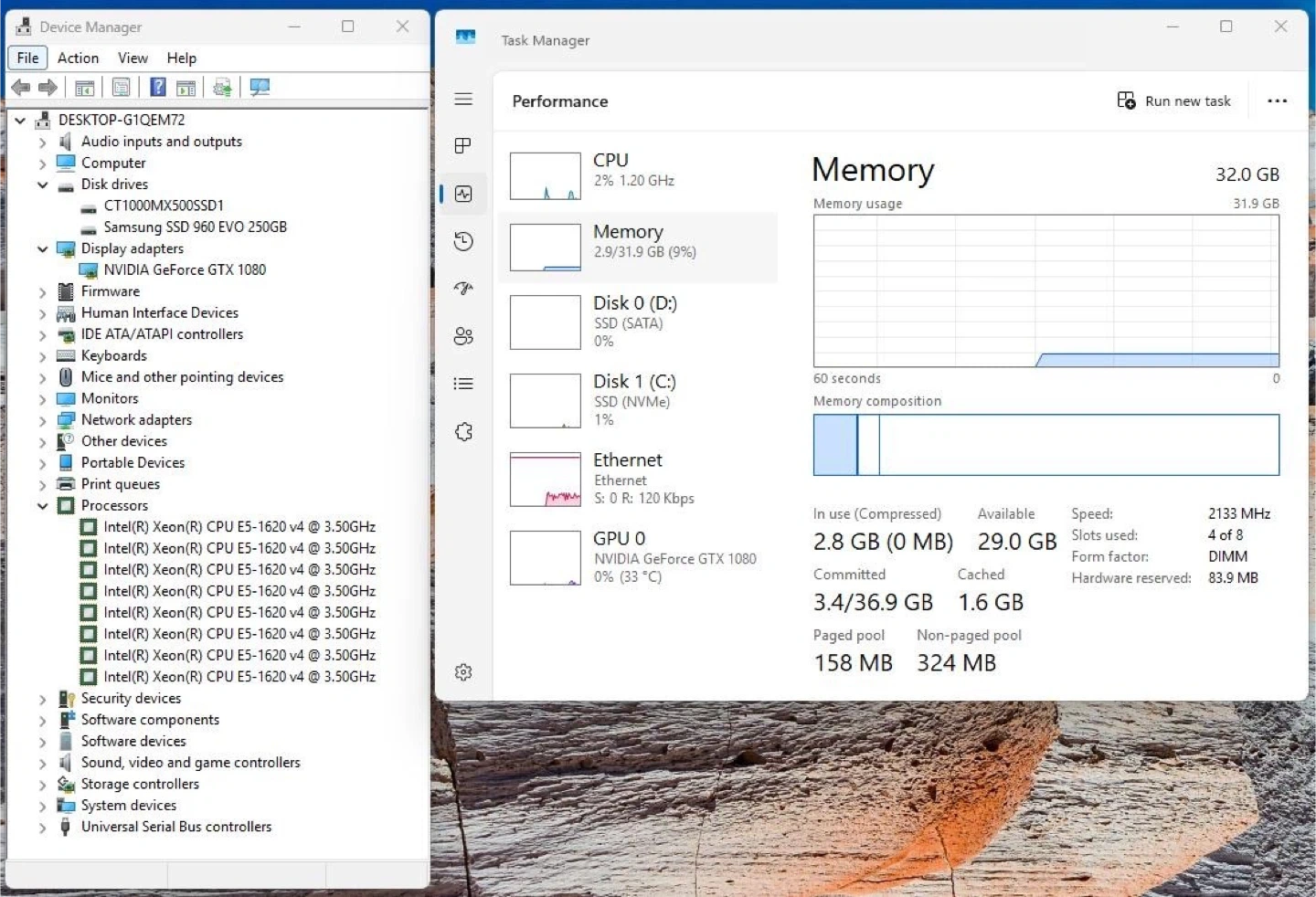The height and width of the screenshot is (897, 1316).
Task: Open Task Manager hamburger navigation menu
Action: (x=463, y=99)
